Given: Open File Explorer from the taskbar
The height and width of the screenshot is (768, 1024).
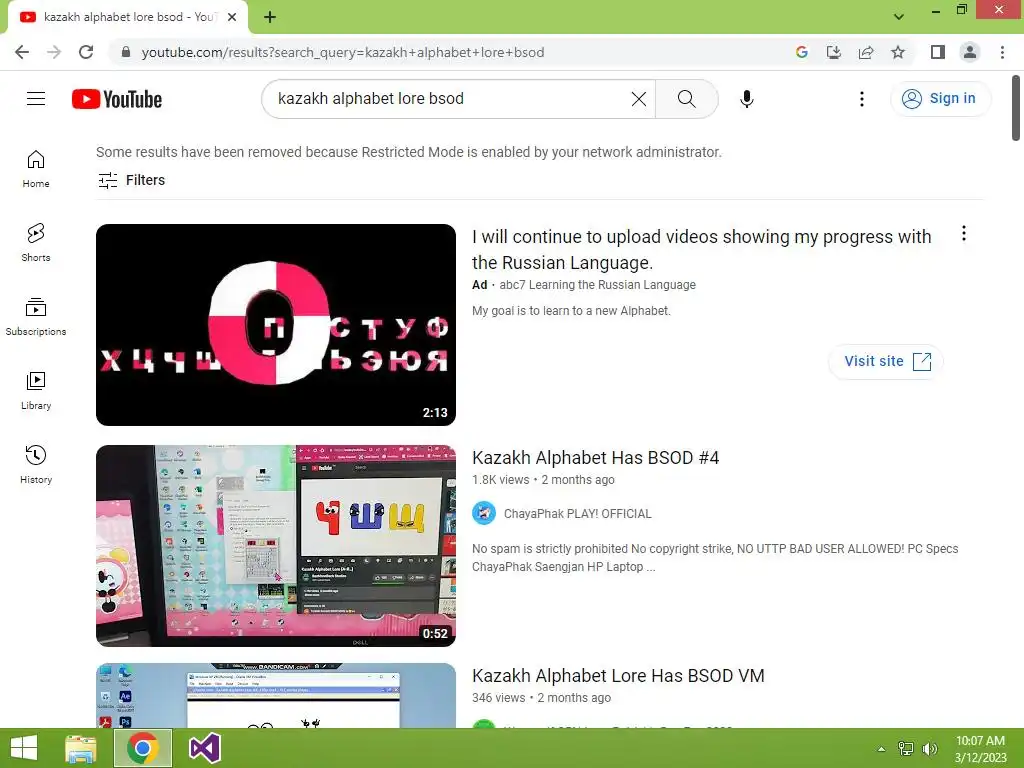Looking at the screenshot, I should [x=81, y=748].
